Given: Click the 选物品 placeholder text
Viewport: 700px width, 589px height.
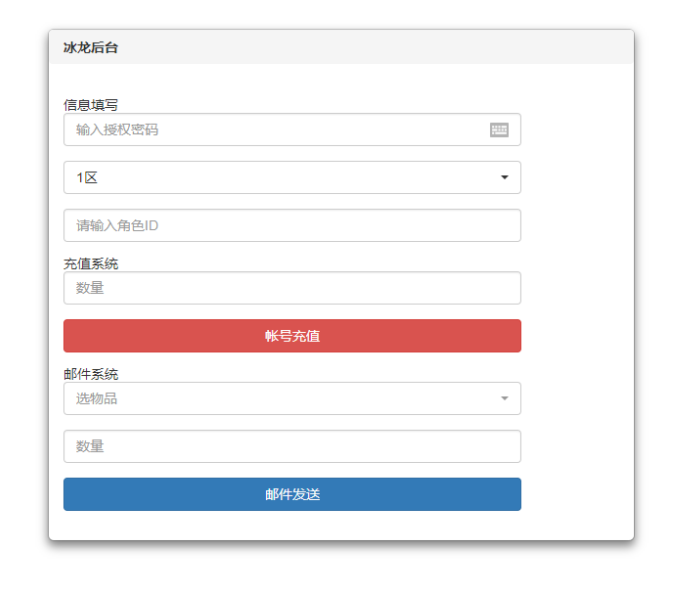Looking at the screenshot, I should (x=97, y=399).
